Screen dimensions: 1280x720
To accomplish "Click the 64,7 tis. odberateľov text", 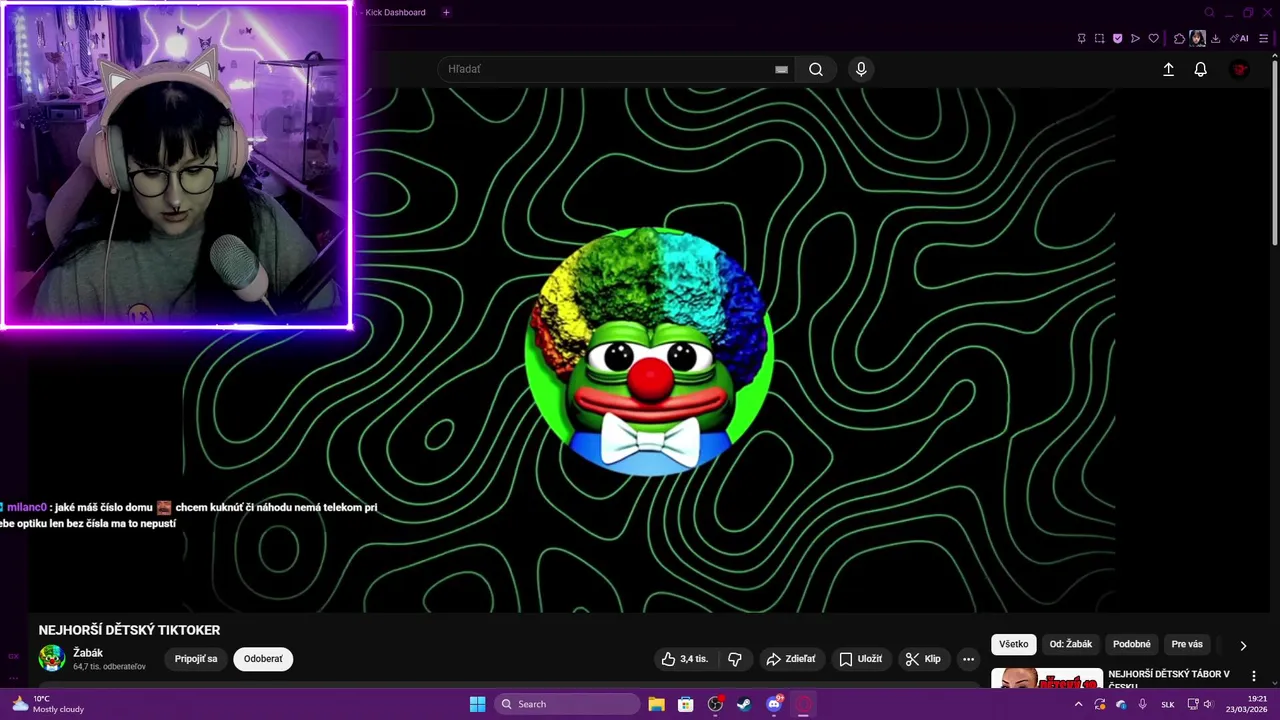I will click(109, 667).
